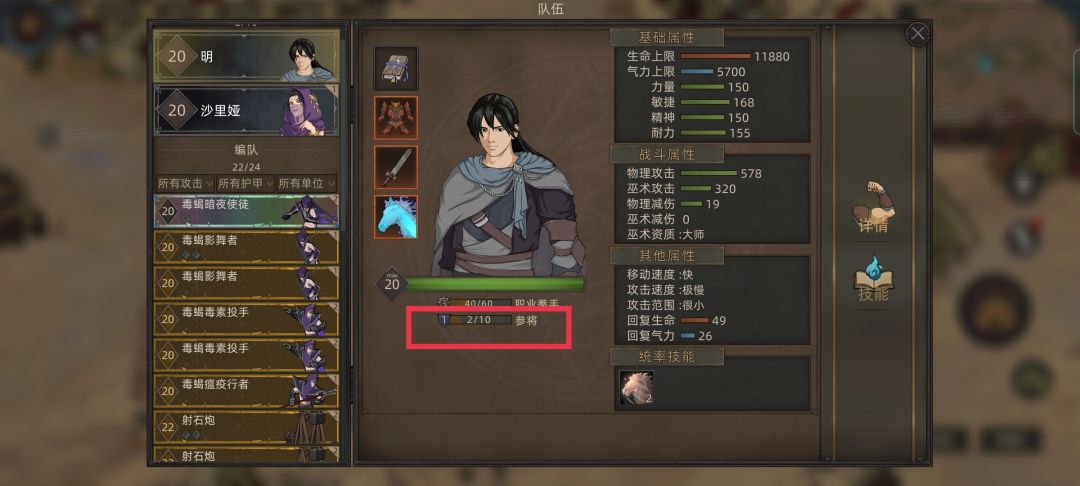Select the 毒蝎暗夜使徒 unit
Viewport: 1080px width, 486px height.
pos(247,211)
